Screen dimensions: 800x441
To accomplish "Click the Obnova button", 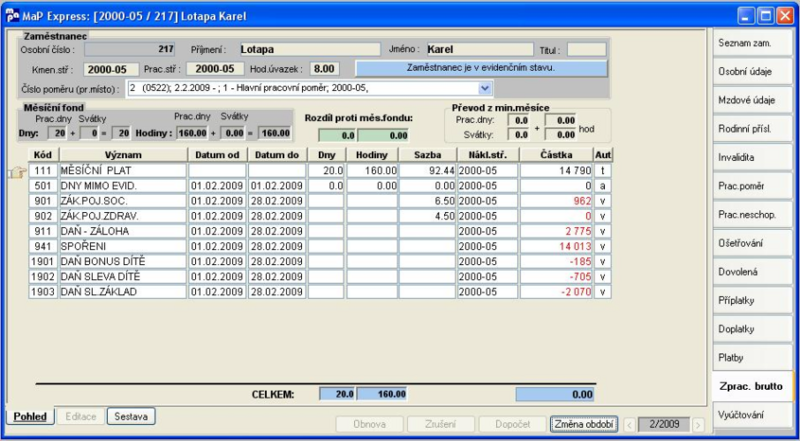I will click(x=369, y=424).
